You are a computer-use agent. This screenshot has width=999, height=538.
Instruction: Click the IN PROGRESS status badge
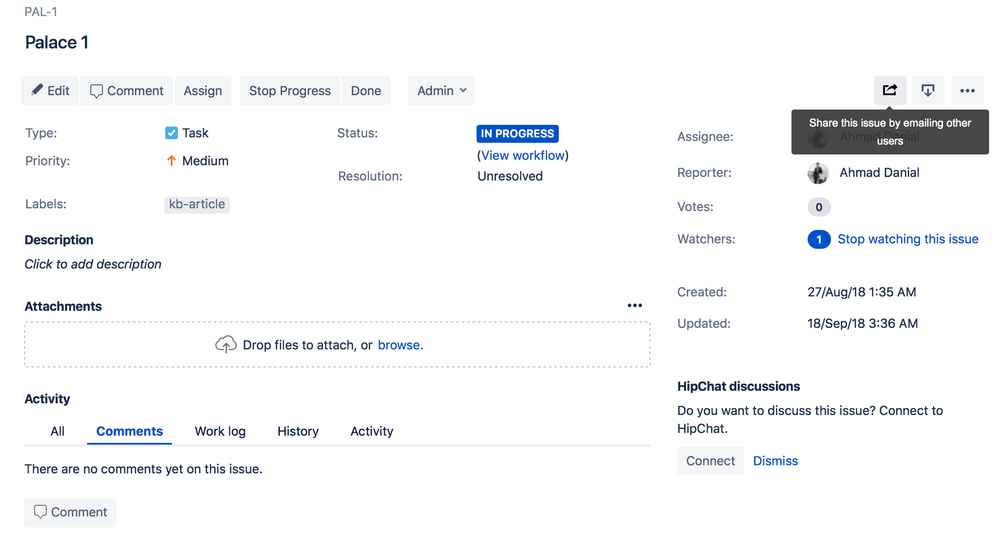[517, 133]
